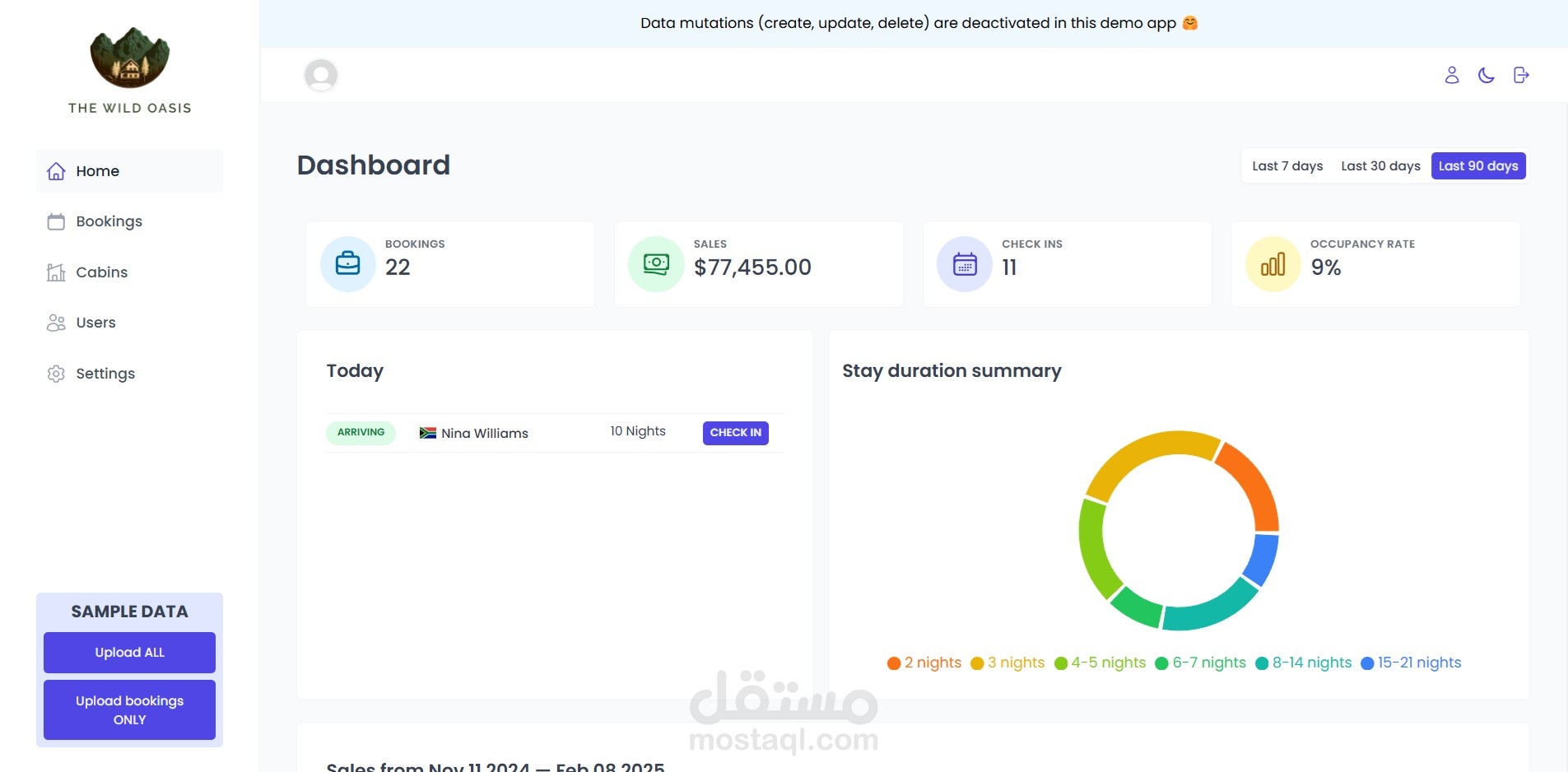Click the occupancy rate value 9%
The image size is (1568, 772).
coord(1326,267)
